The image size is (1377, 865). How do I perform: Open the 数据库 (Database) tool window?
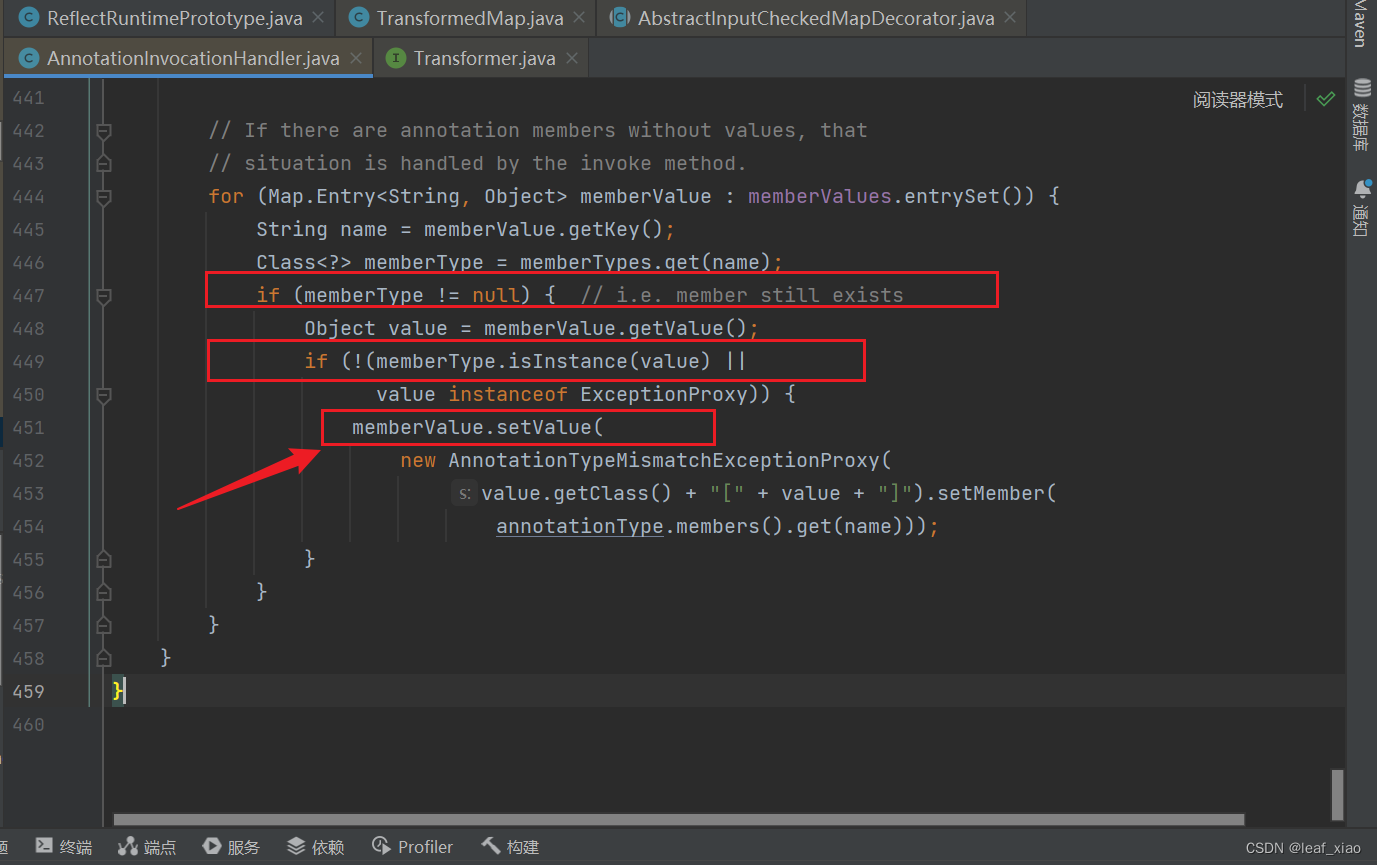coord(1361,114)
